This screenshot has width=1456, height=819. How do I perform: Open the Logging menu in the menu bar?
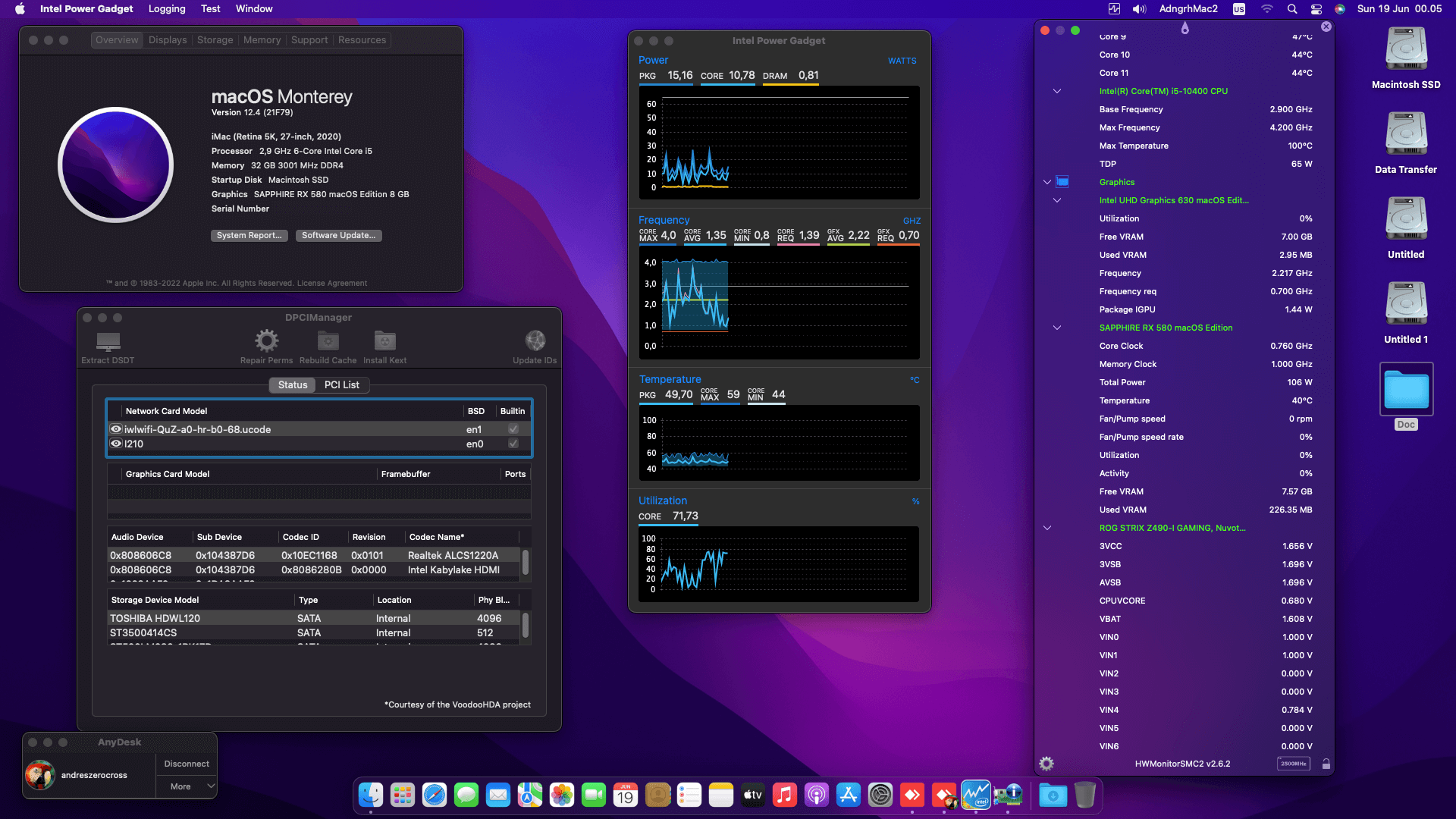166,8
